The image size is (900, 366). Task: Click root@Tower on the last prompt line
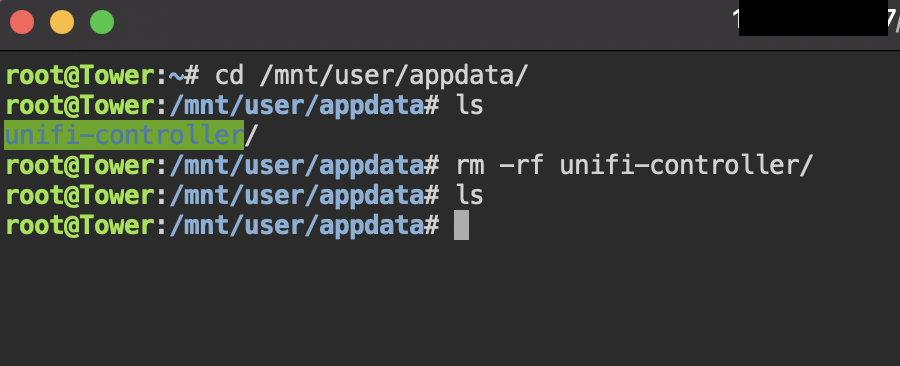click(x=79, y=225)
